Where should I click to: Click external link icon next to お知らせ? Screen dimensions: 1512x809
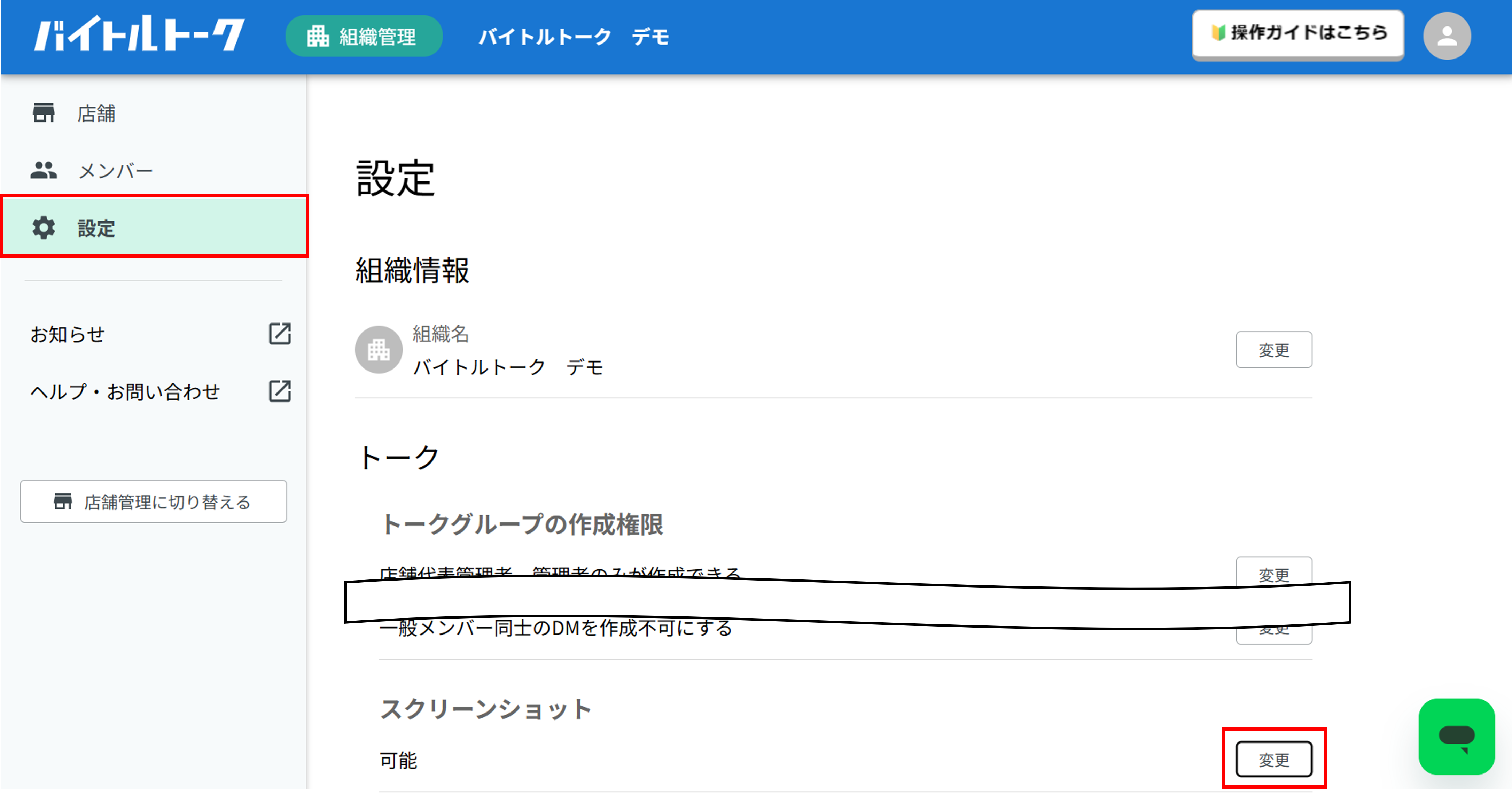pos(279,334)
